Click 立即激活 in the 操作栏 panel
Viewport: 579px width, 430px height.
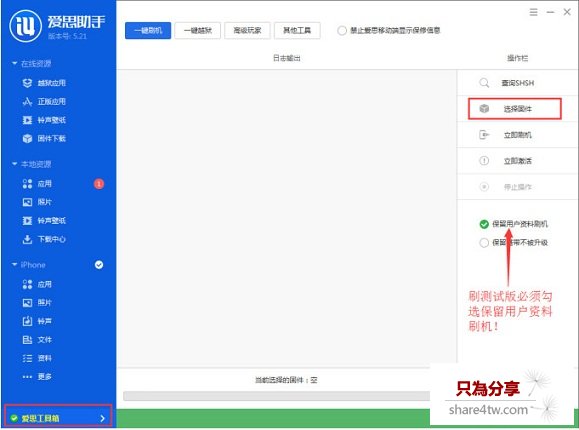click(x=517, y=161)
